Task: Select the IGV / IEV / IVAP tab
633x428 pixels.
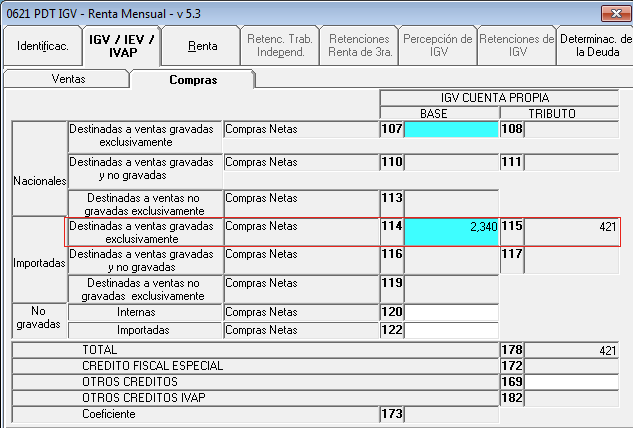Action: pyautogui.click(x=122, y=46)
